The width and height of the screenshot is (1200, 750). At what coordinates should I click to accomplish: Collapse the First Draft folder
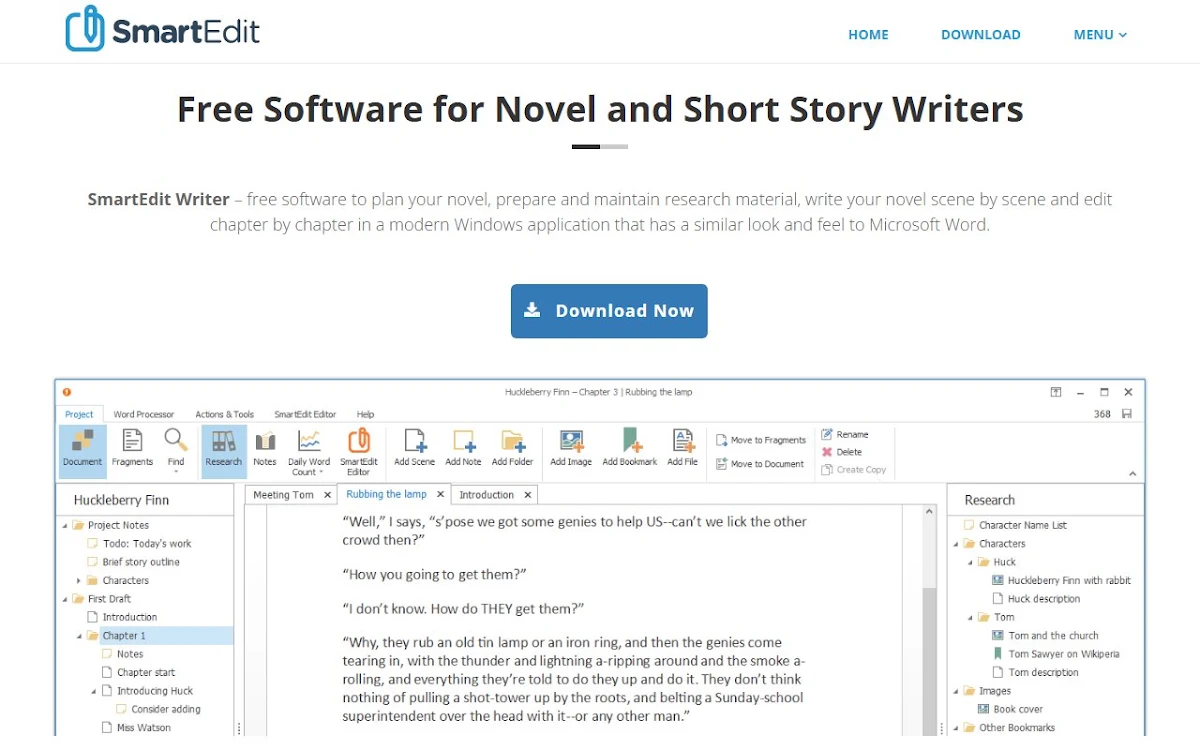[65, 599]
